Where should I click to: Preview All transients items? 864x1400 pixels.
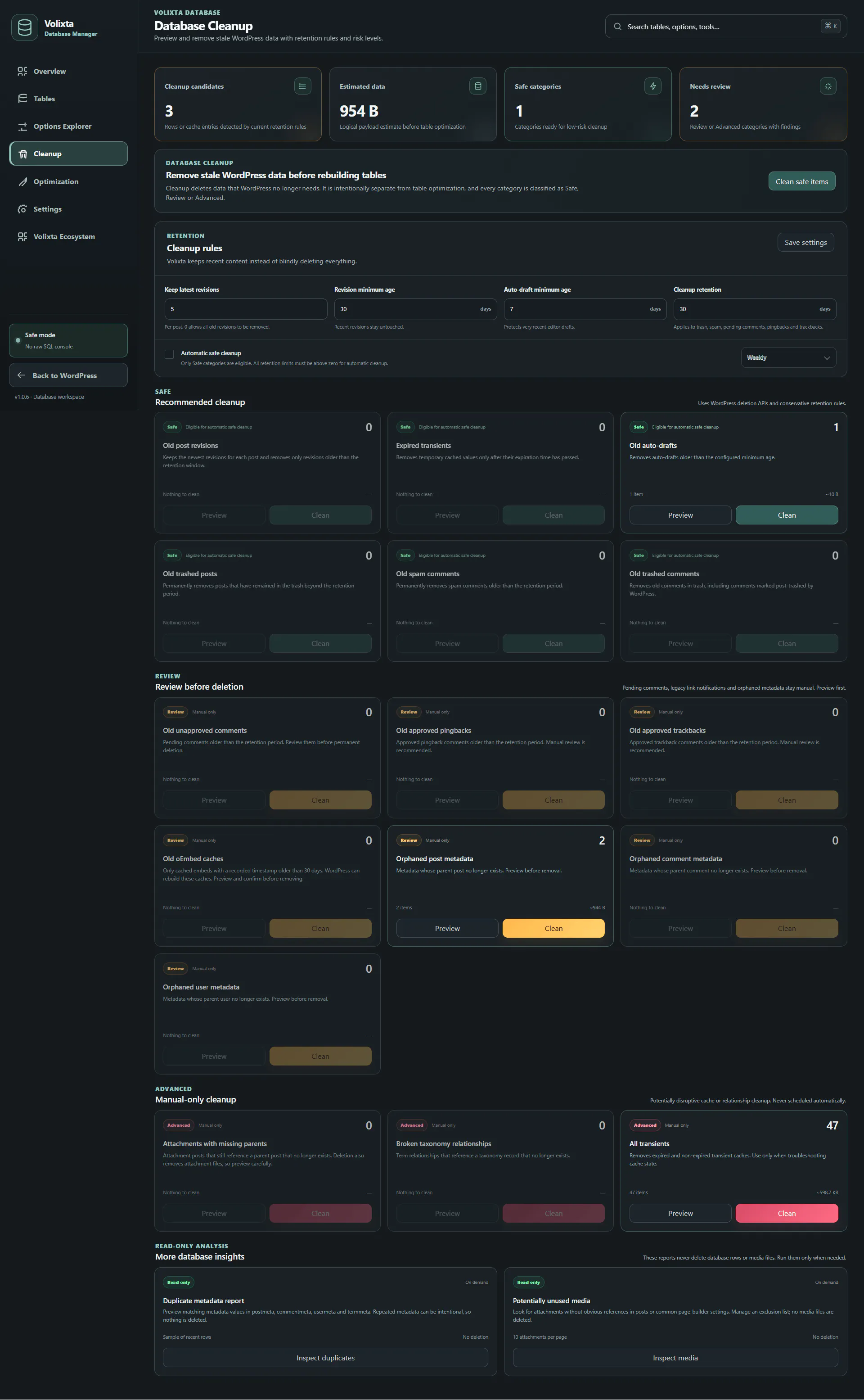tap(680, 1213)
